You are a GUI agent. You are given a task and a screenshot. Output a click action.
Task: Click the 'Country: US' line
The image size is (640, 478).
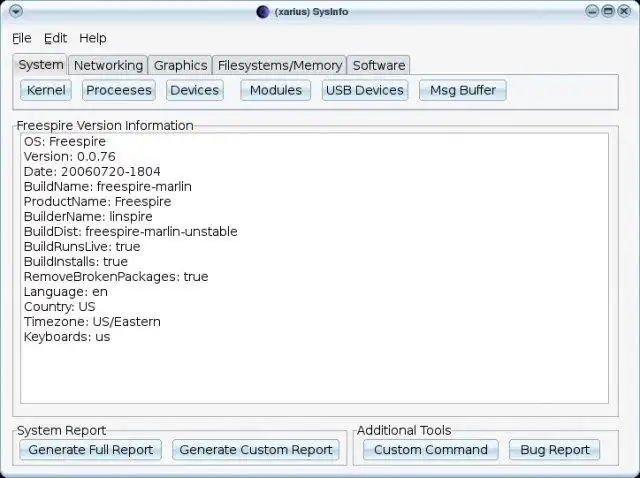click(60, 307)
